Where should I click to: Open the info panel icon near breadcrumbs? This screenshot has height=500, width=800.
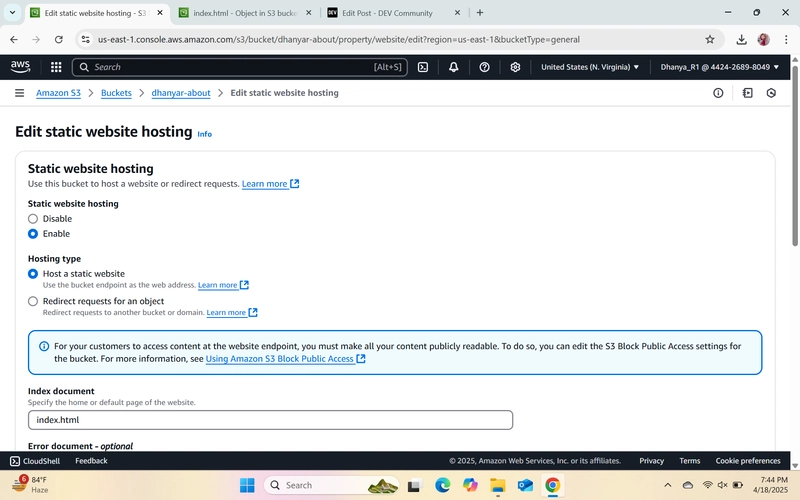[718, 93]
